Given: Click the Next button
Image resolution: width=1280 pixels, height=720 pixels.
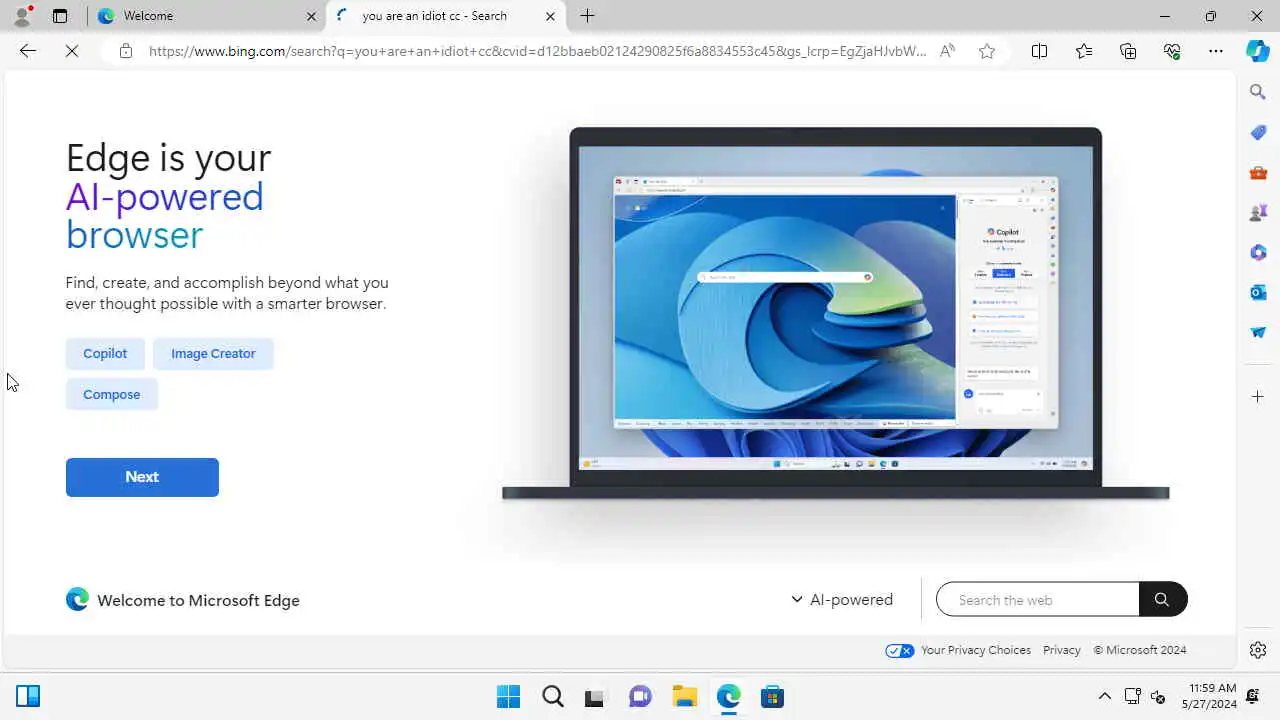Looking at the screenshot, I should [x=142, y=477].
